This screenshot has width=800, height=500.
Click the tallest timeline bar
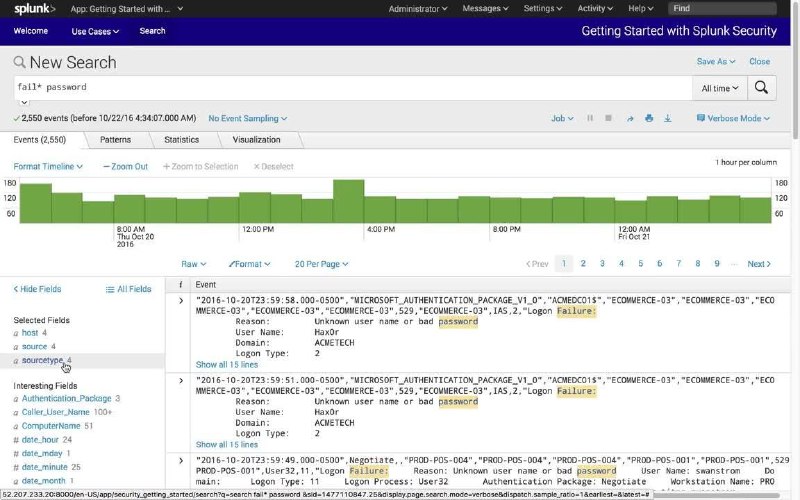(x=348, y=201)
